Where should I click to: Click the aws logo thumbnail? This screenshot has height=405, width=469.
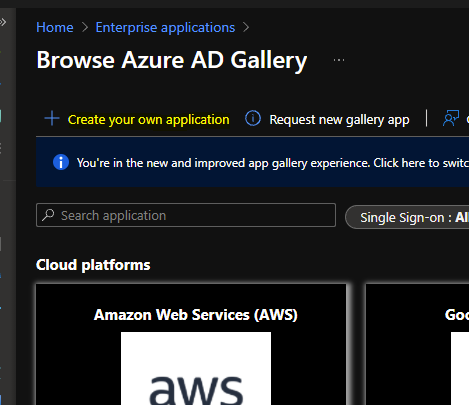click(196, 368)
